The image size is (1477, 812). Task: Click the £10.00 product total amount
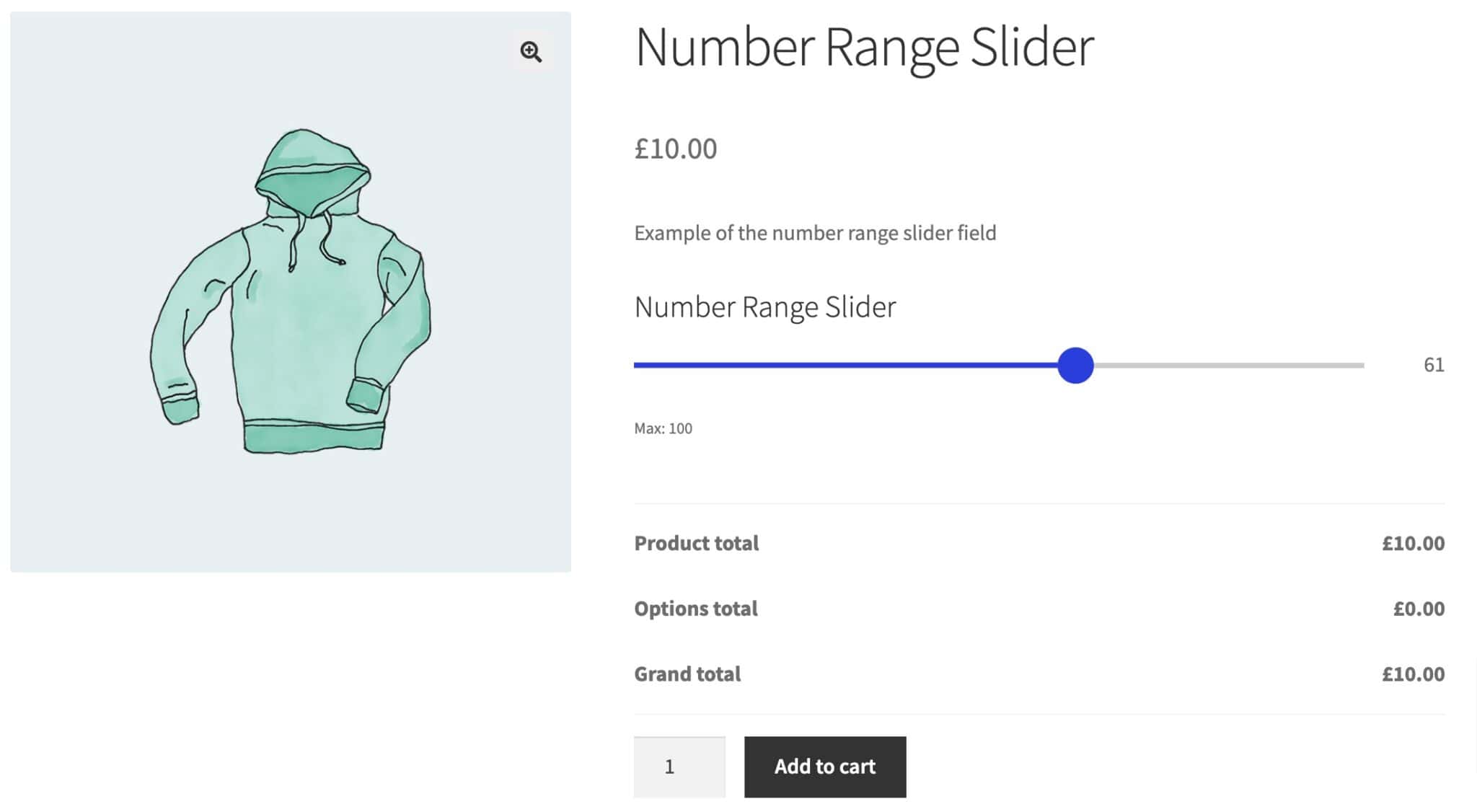[1412, 543]
